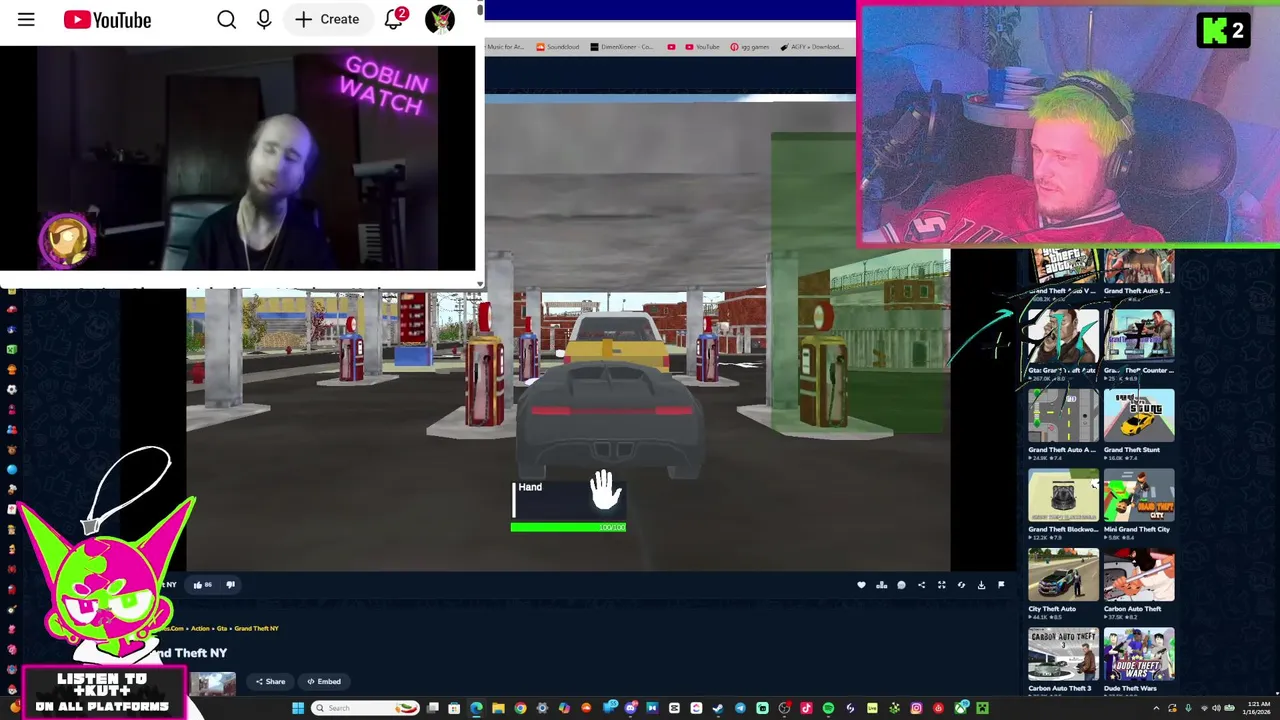Image resolution: width=1280 pixels, height=720 pixels.
Task: Click the voice search microphone icon
Action: [x=264, y=20]
